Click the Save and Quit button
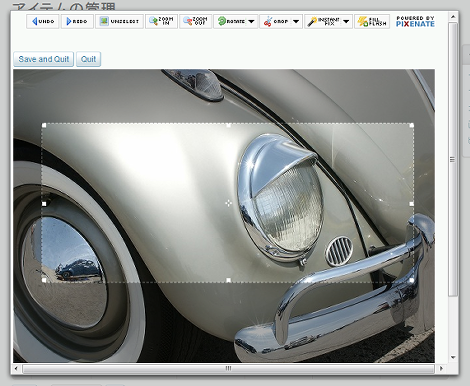 pos(44,59)
